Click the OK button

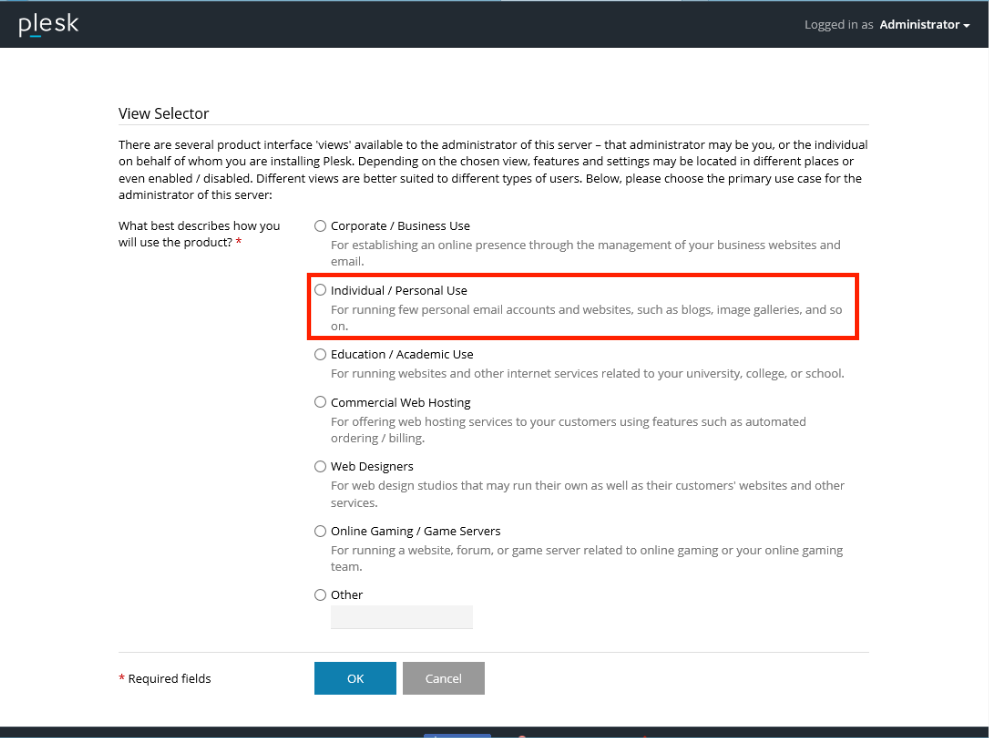[355, 678]
